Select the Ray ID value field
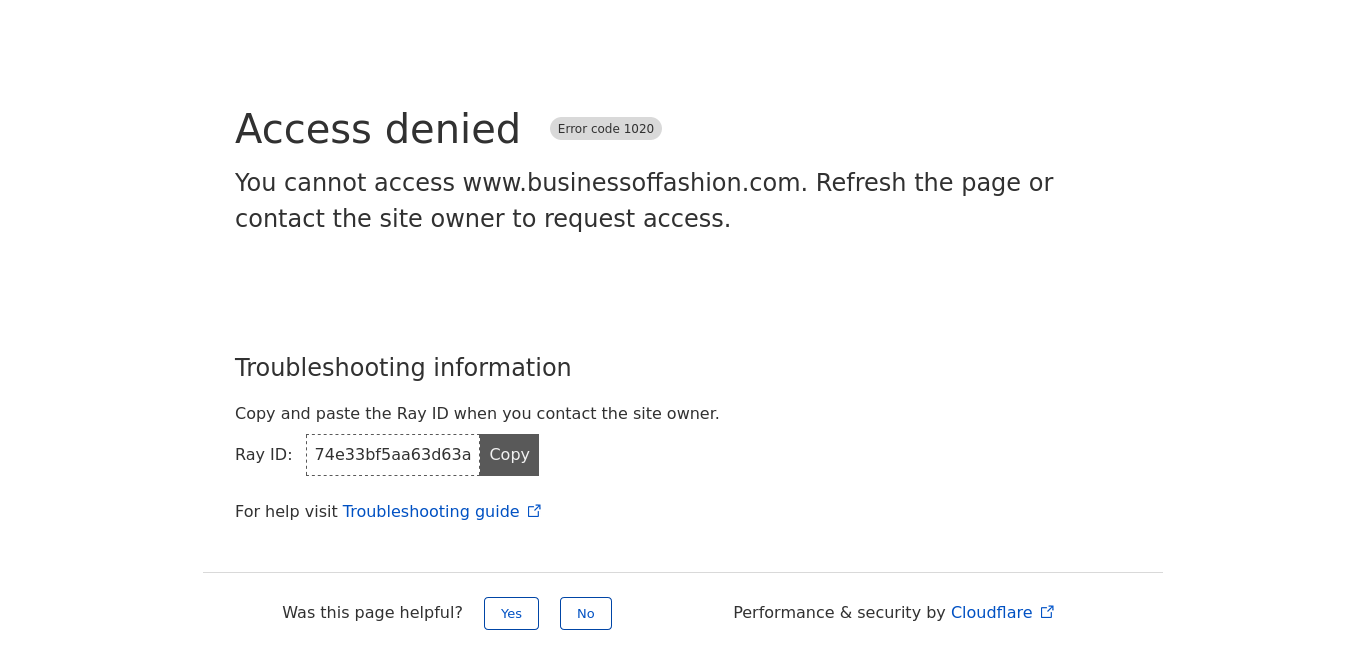The height and width of the screenshot is (654, 1366). click(392, 455)
